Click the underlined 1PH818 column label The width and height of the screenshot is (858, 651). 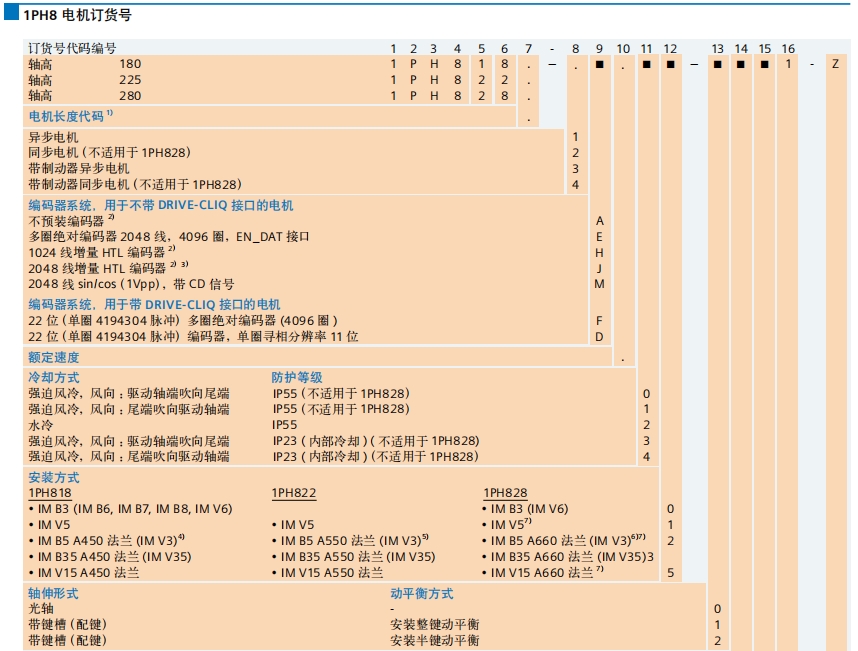click(49, 493)
